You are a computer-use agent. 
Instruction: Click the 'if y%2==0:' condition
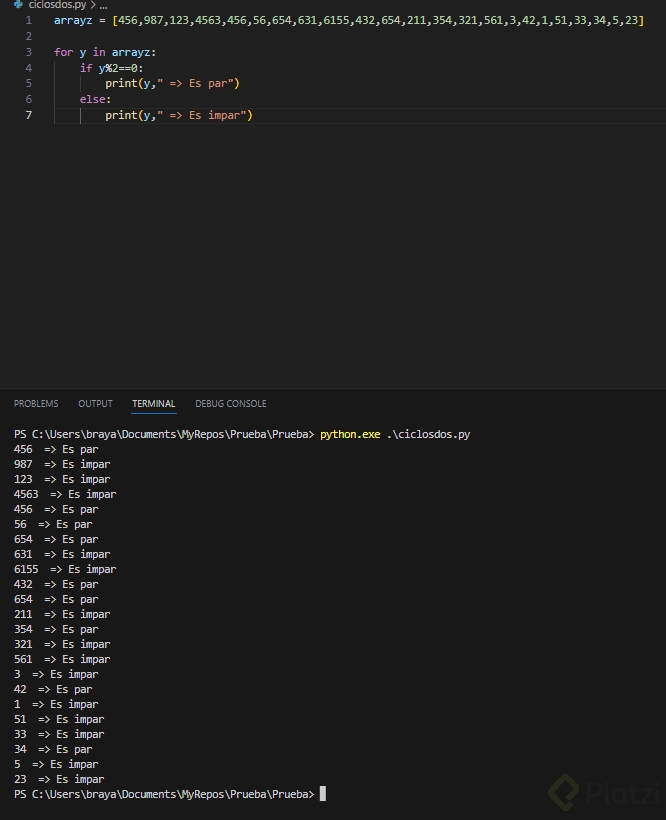tap(111, 68)
